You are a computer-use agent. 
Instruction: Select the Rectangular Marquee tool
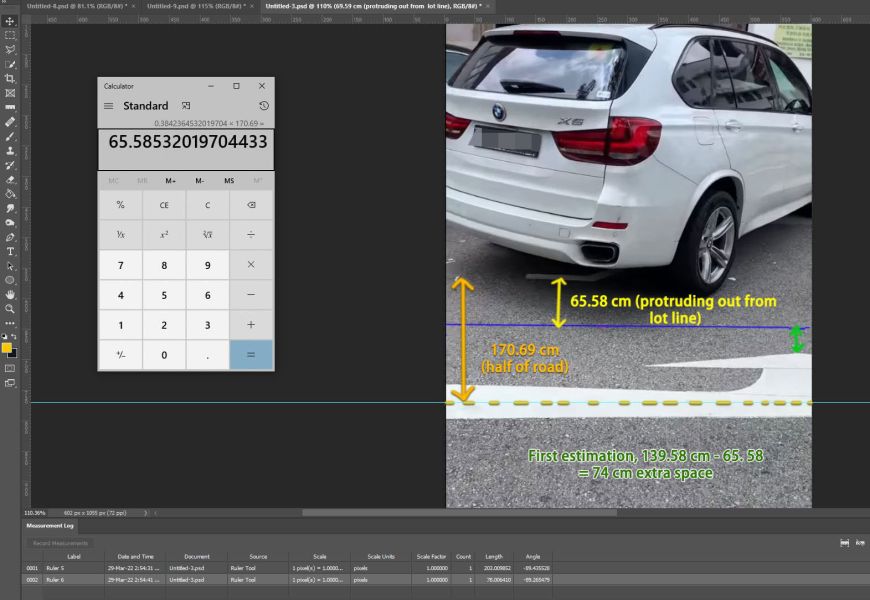point(10,35)
